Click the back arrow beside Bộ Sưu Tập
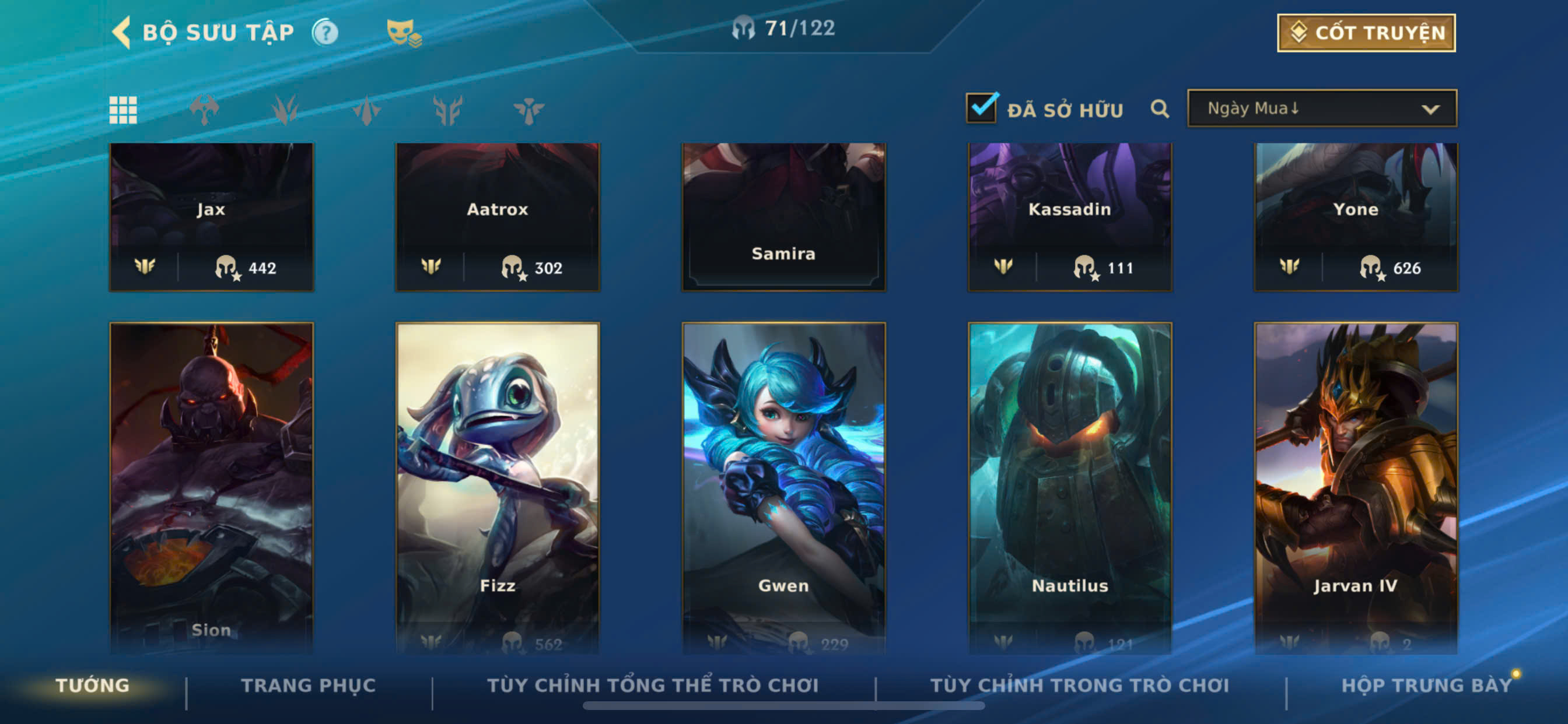The height and width of the screenshot is (724, 1568). tap(122, 32)
